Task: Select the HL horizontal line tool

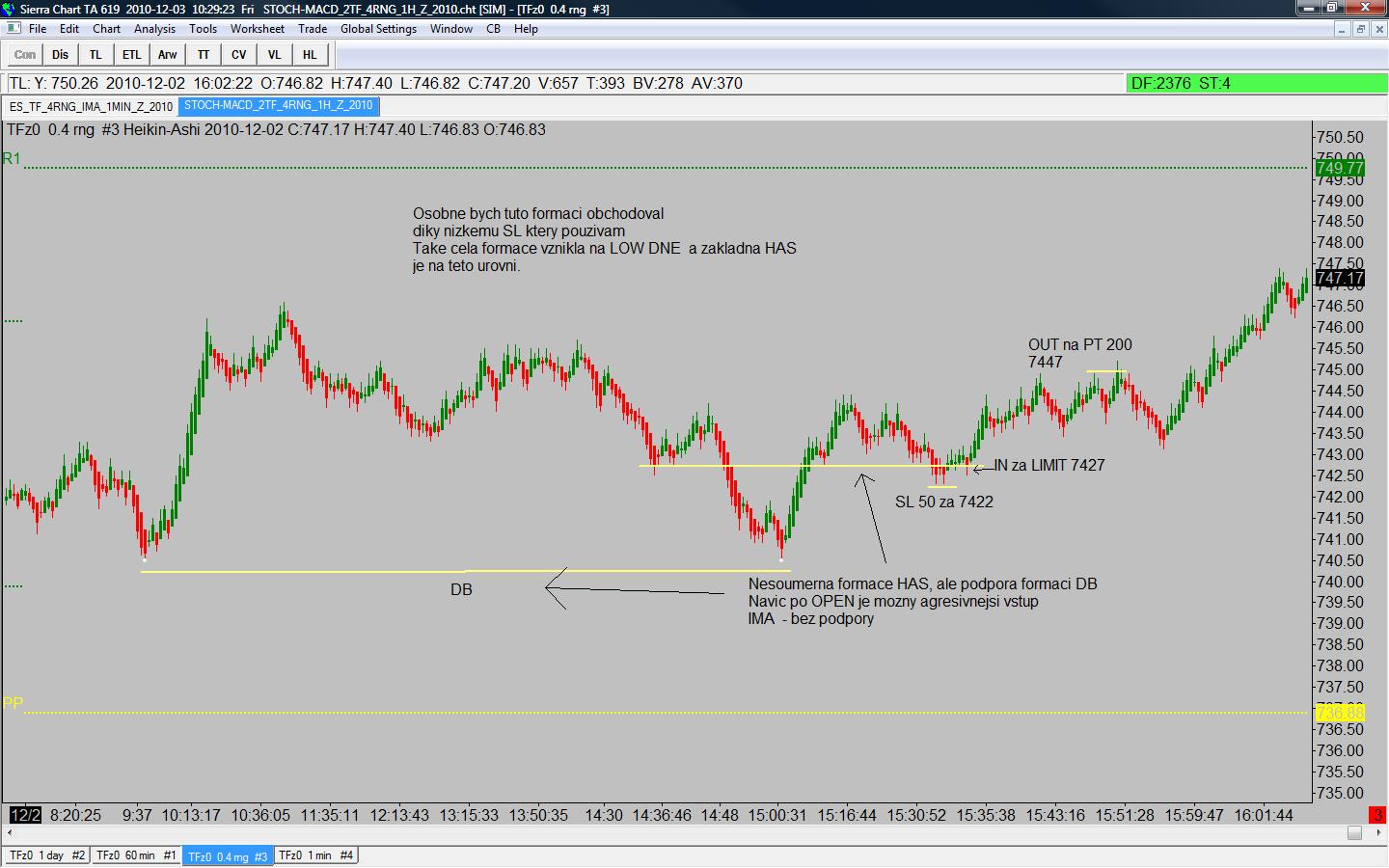Action: 310,55
